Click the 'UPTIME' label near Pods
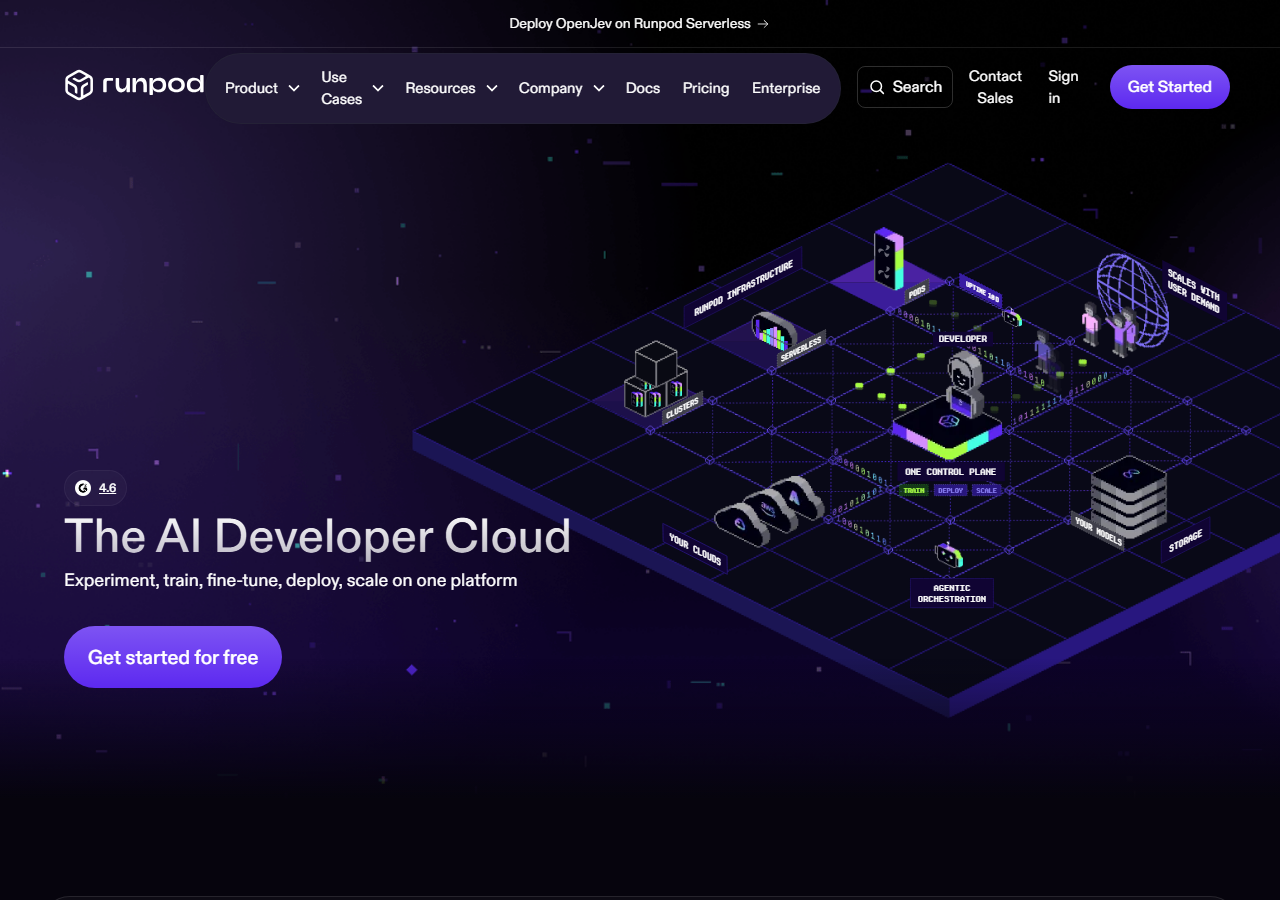 (981, 291)
